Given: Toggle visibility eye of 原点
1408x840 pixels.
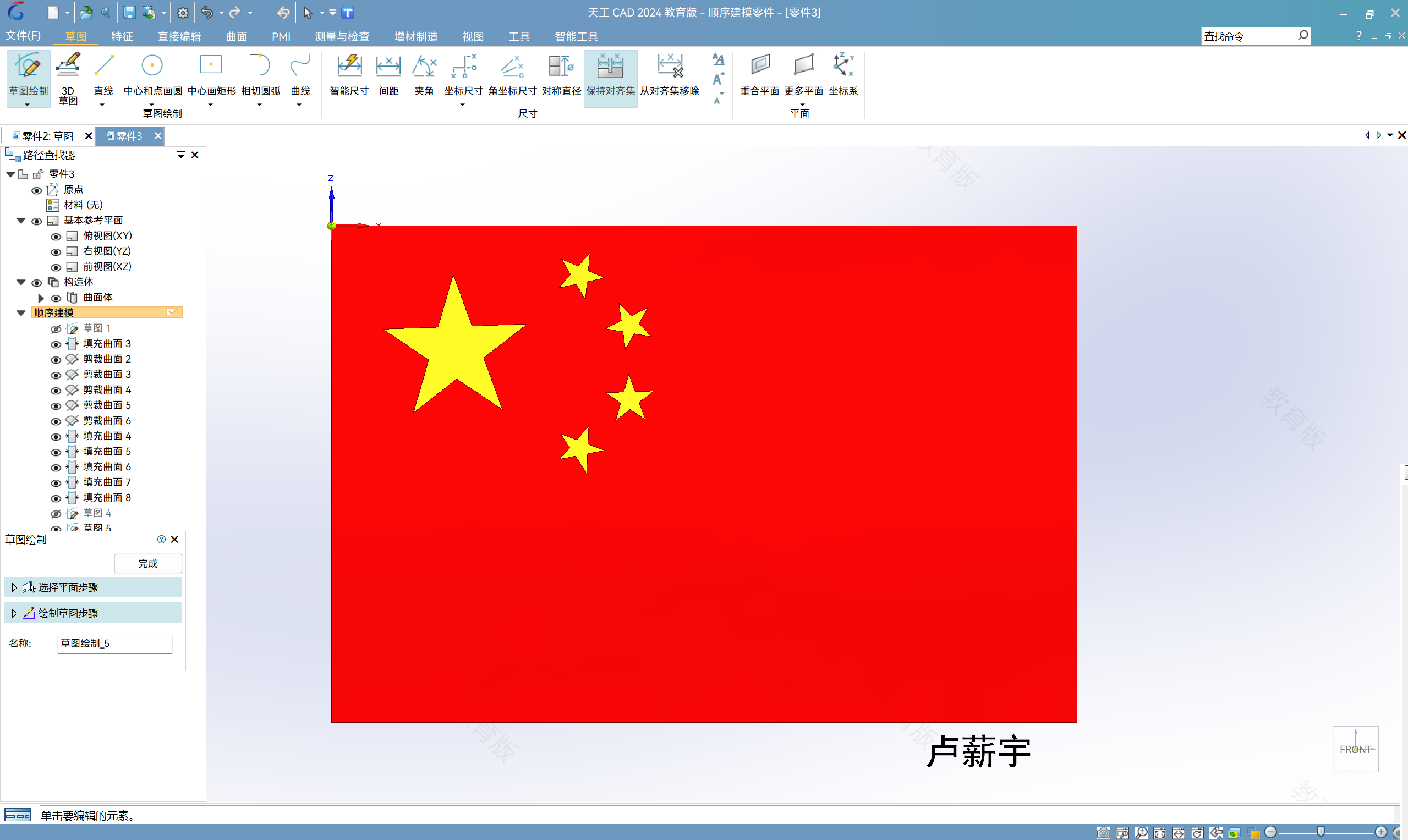Looking at the screenshot, I should [x=36, y=190].
